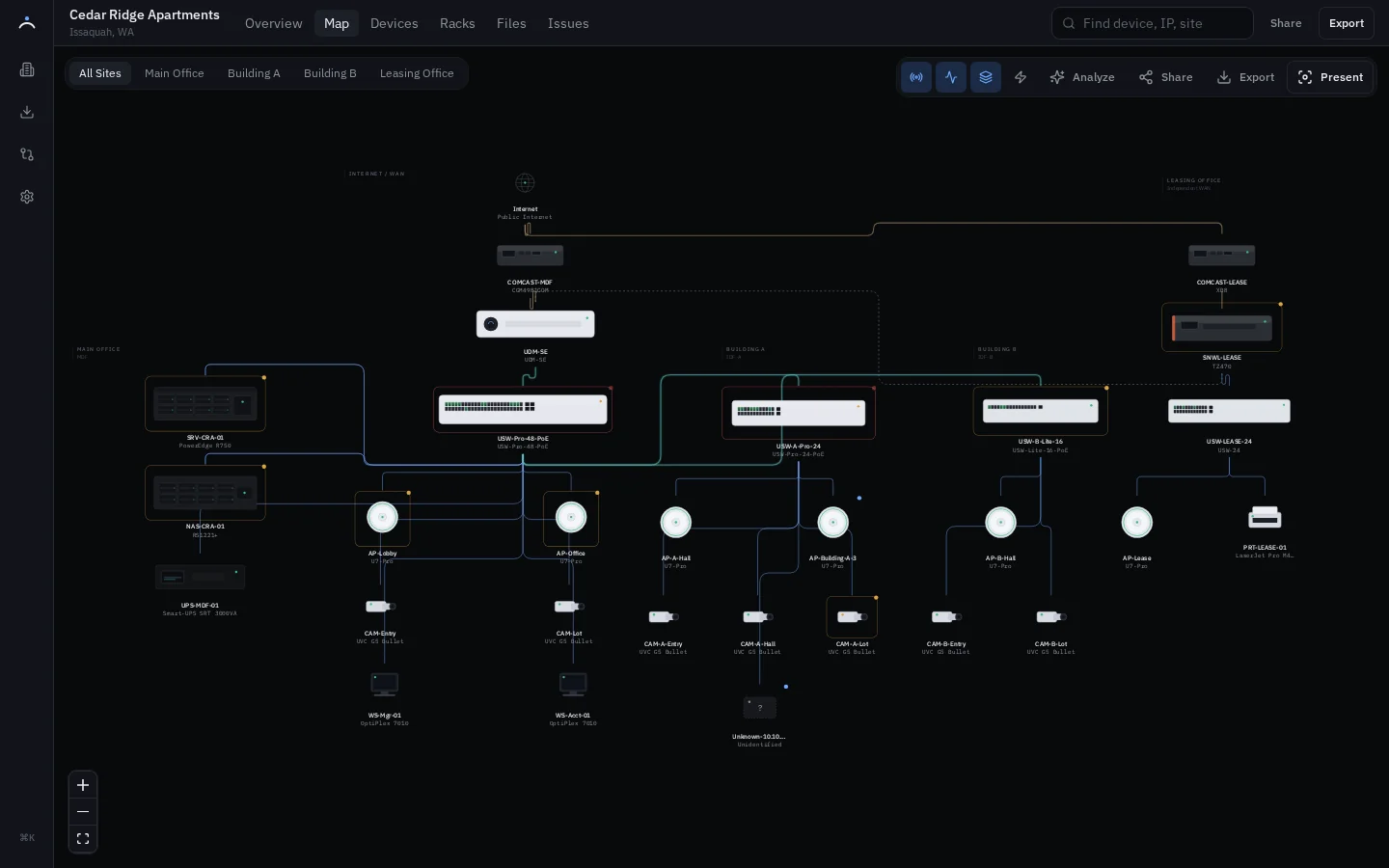Select the CAM-A-Lot camera
The width and height of the screenshot is (1389, 868).
coord(852,617)
